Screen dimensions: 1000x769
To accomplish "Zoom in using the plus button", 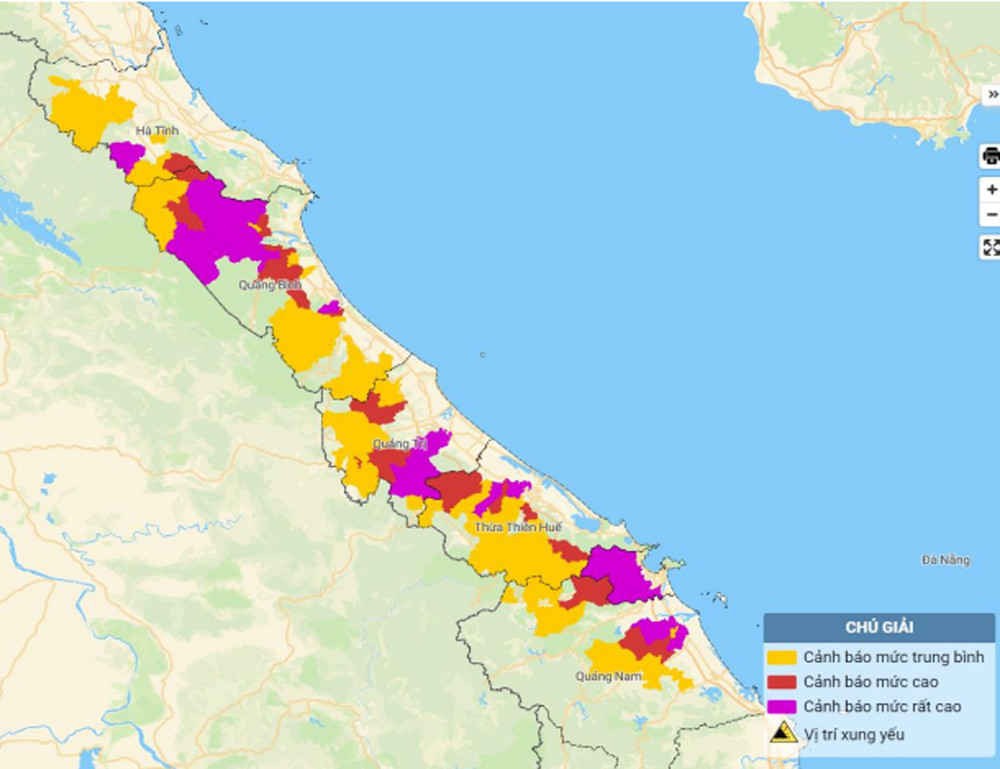I will (991, 189).
